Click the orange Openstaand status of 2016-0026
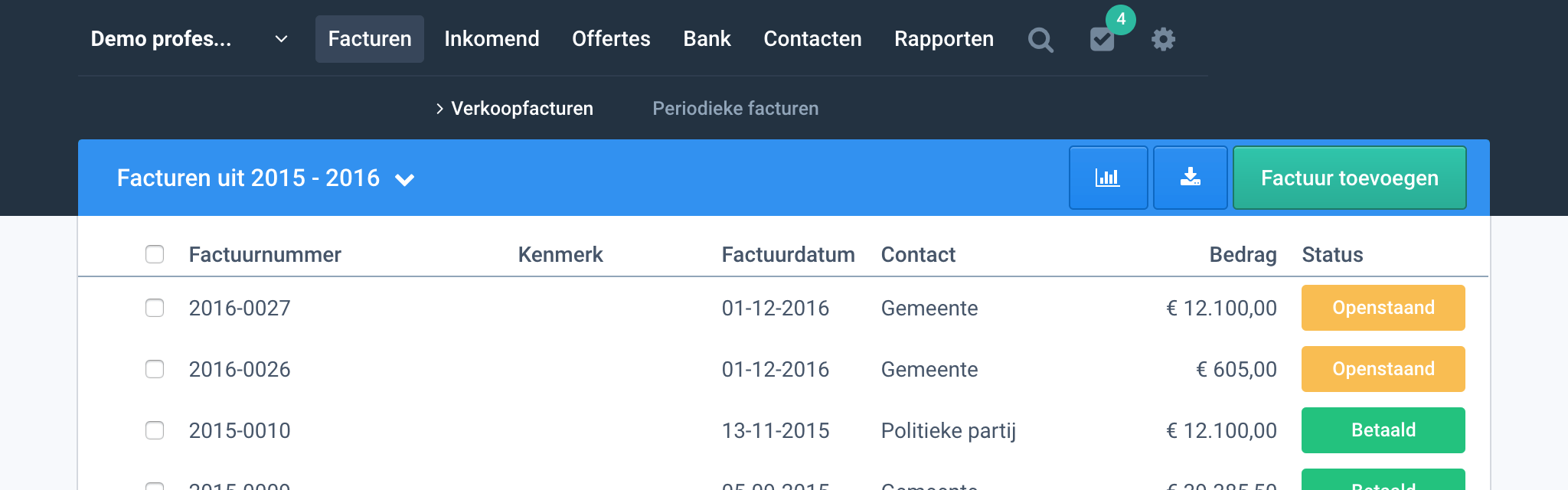The image size is (1568, 490). (1383, 369)
